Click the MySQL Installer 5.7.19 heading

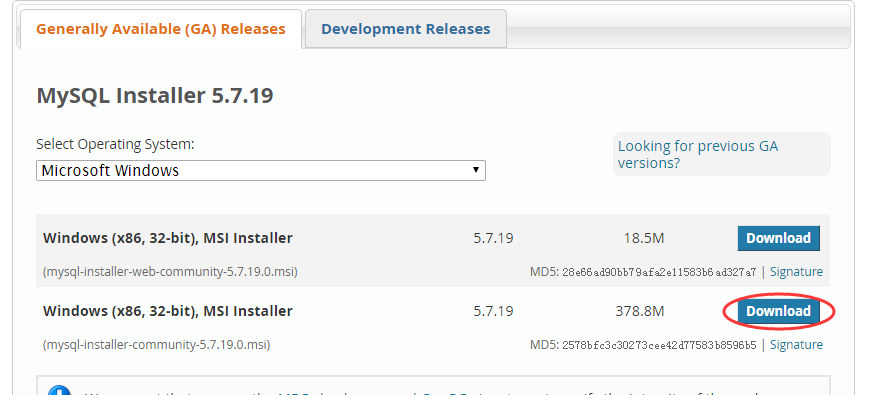(155, 95)
